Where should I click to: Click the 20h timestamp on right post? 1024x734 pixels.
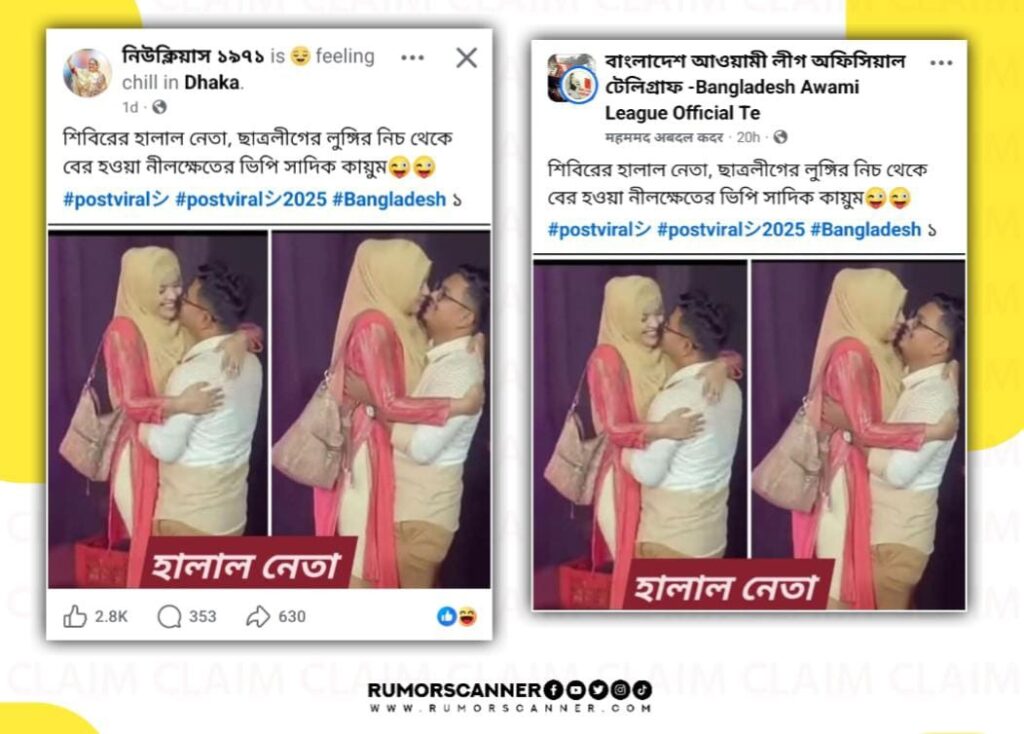pyautogui.click(x=748, y=137)
